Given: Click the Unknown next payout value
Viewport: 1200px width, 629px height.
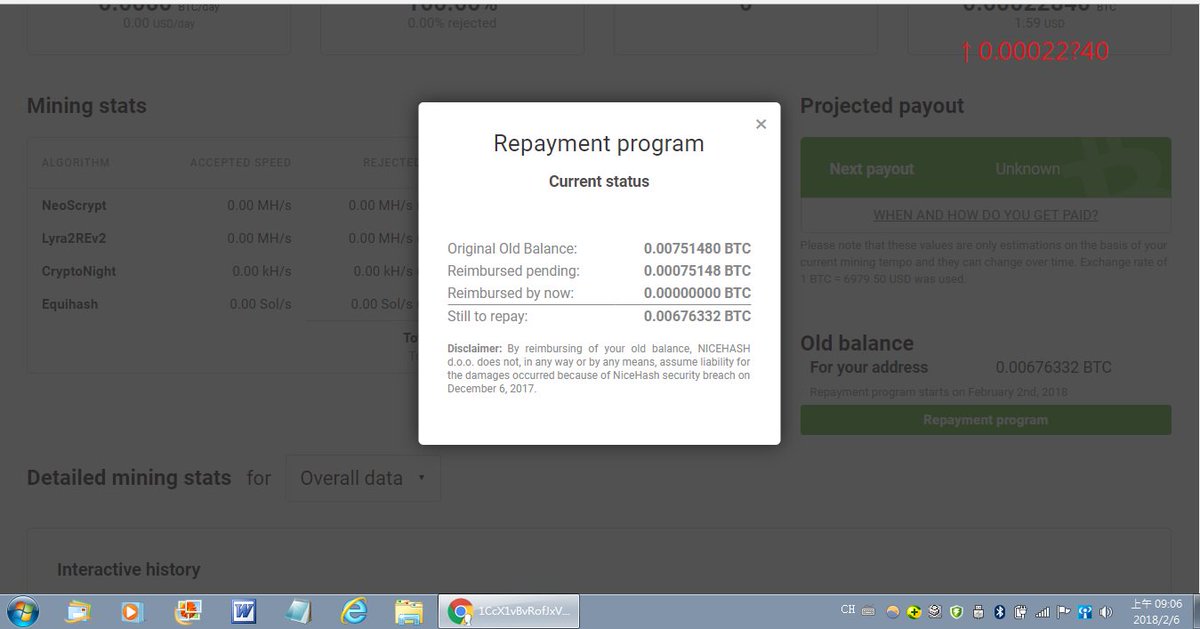Looking at the screenshot, I should [x=1027, y=169].
